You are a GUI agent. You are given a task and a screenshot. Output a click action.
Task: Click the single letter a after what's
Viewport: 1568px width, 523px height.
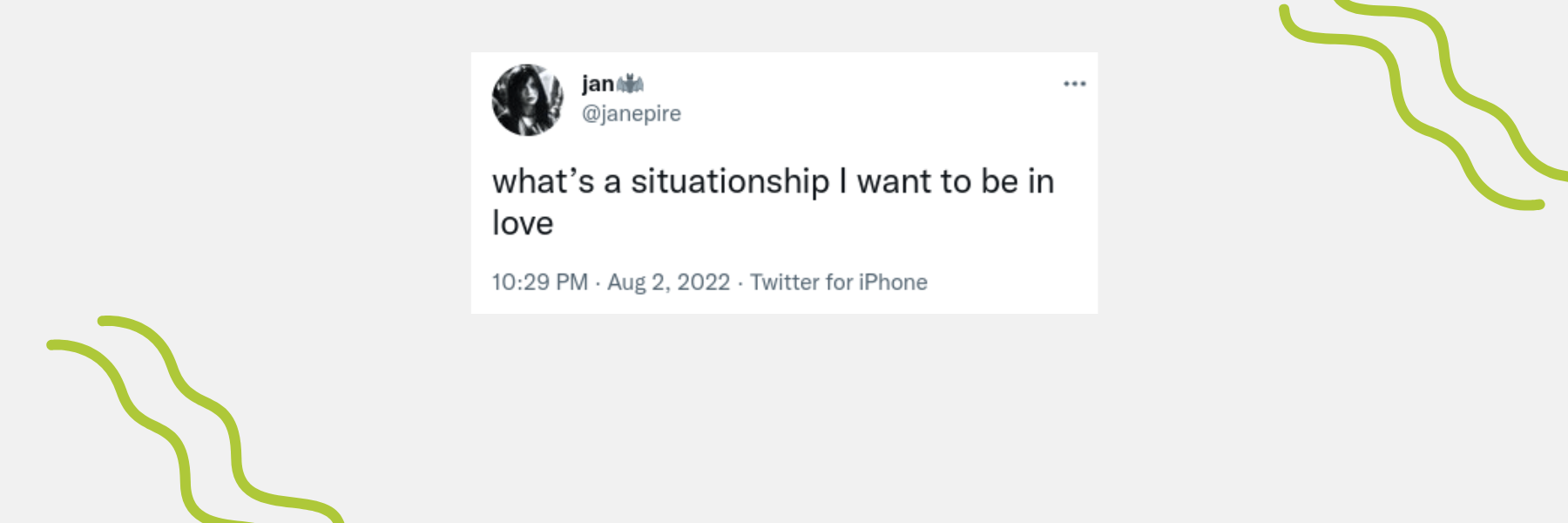click(612, 183)
